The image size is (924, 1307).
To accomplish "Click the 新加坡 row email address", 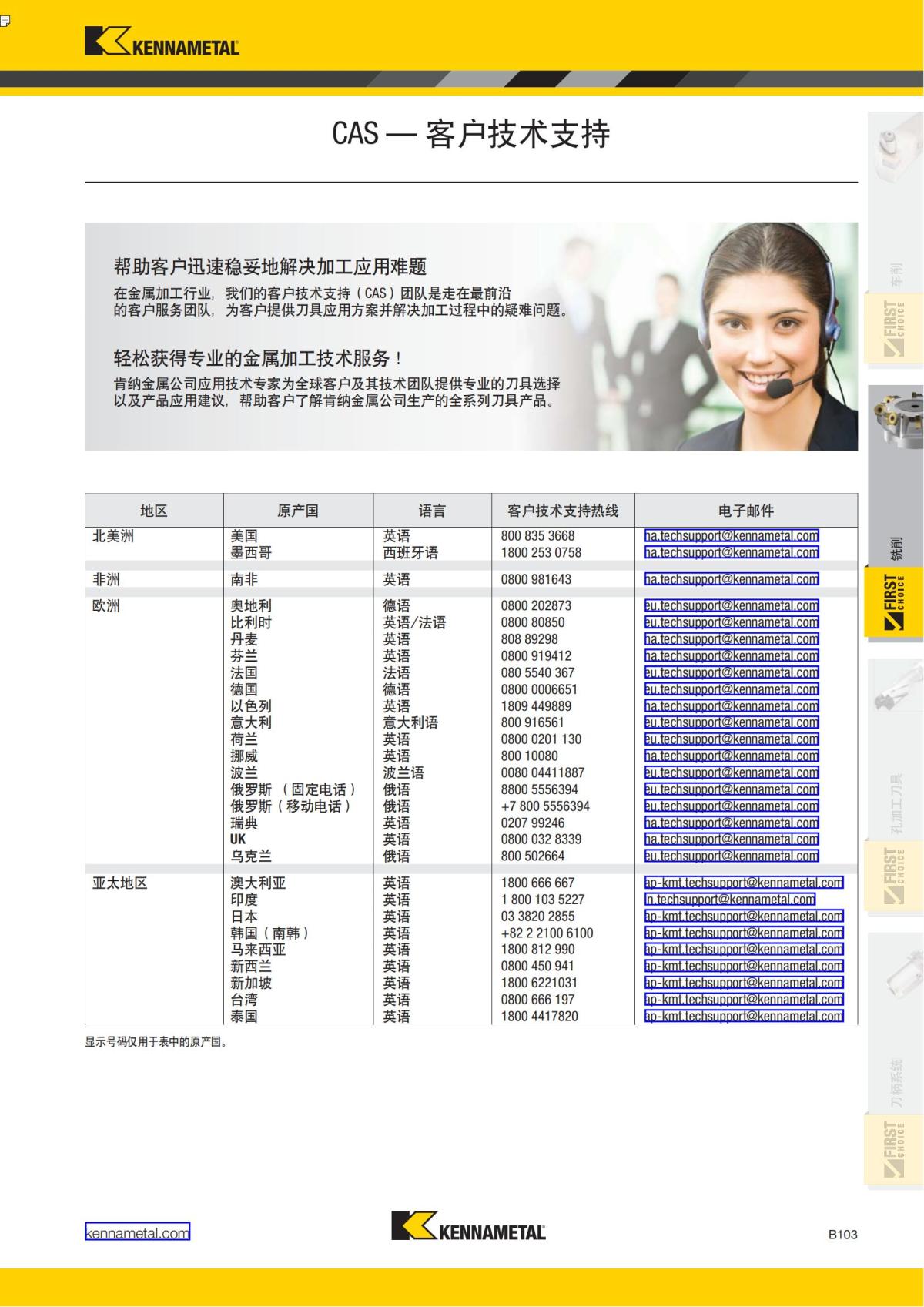I will 744,983.
